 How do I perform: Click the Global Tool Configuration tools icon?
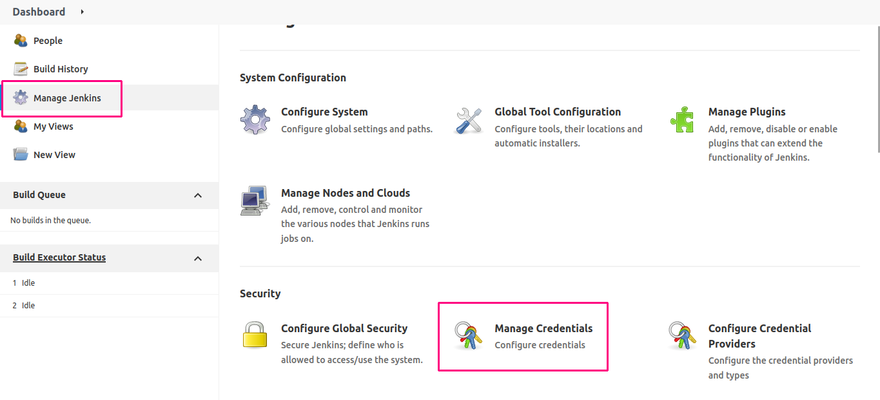[469, 119]
